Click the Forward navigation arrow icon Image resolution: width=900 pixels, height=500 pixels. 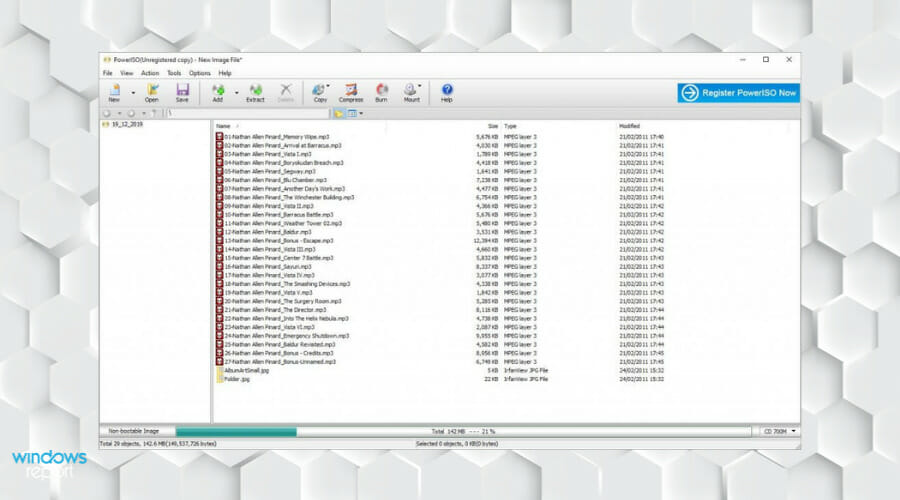click(x=131, y=114)
